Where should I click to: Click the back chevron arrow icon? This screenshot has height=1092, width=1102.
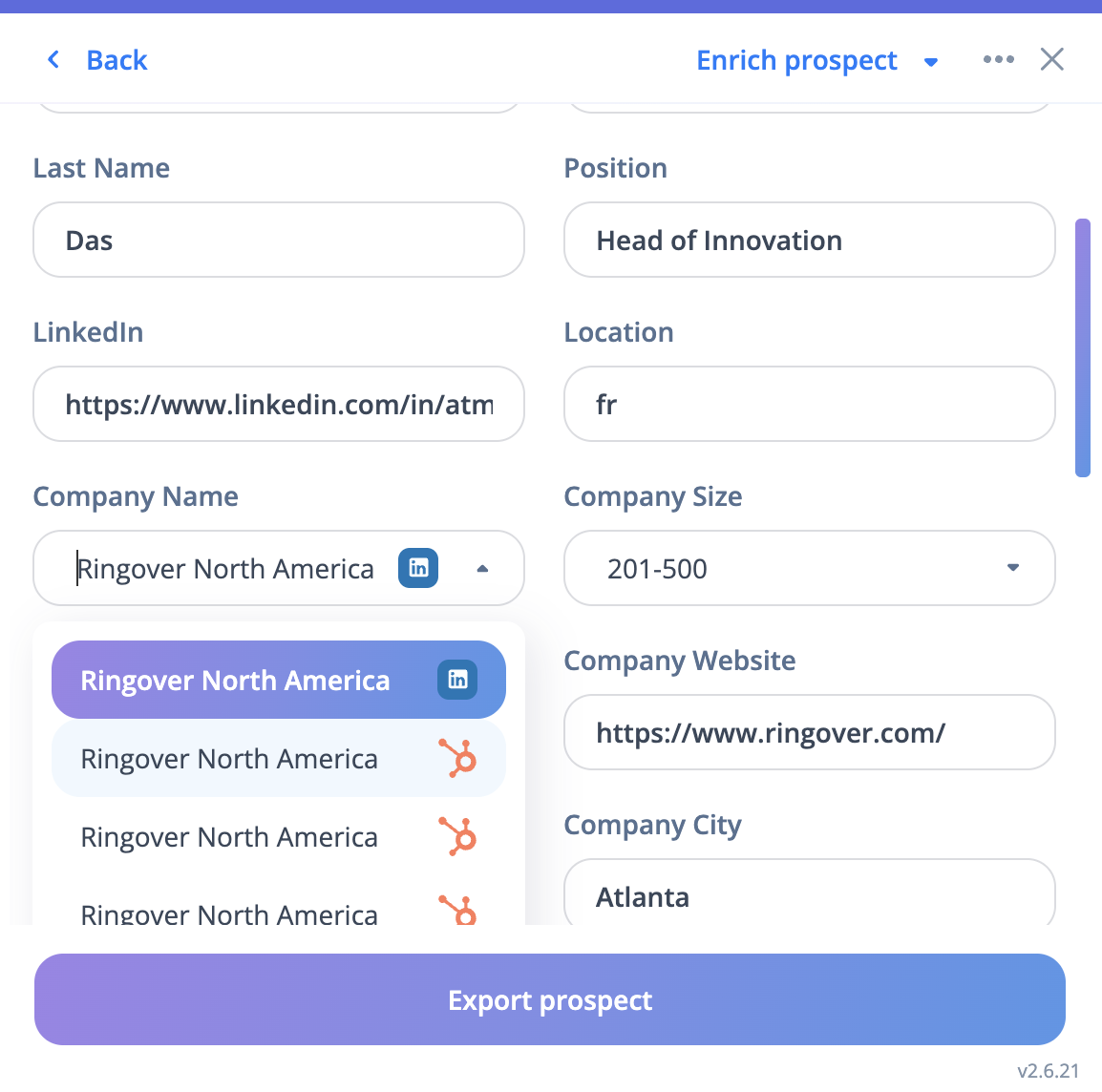(53, 60)
